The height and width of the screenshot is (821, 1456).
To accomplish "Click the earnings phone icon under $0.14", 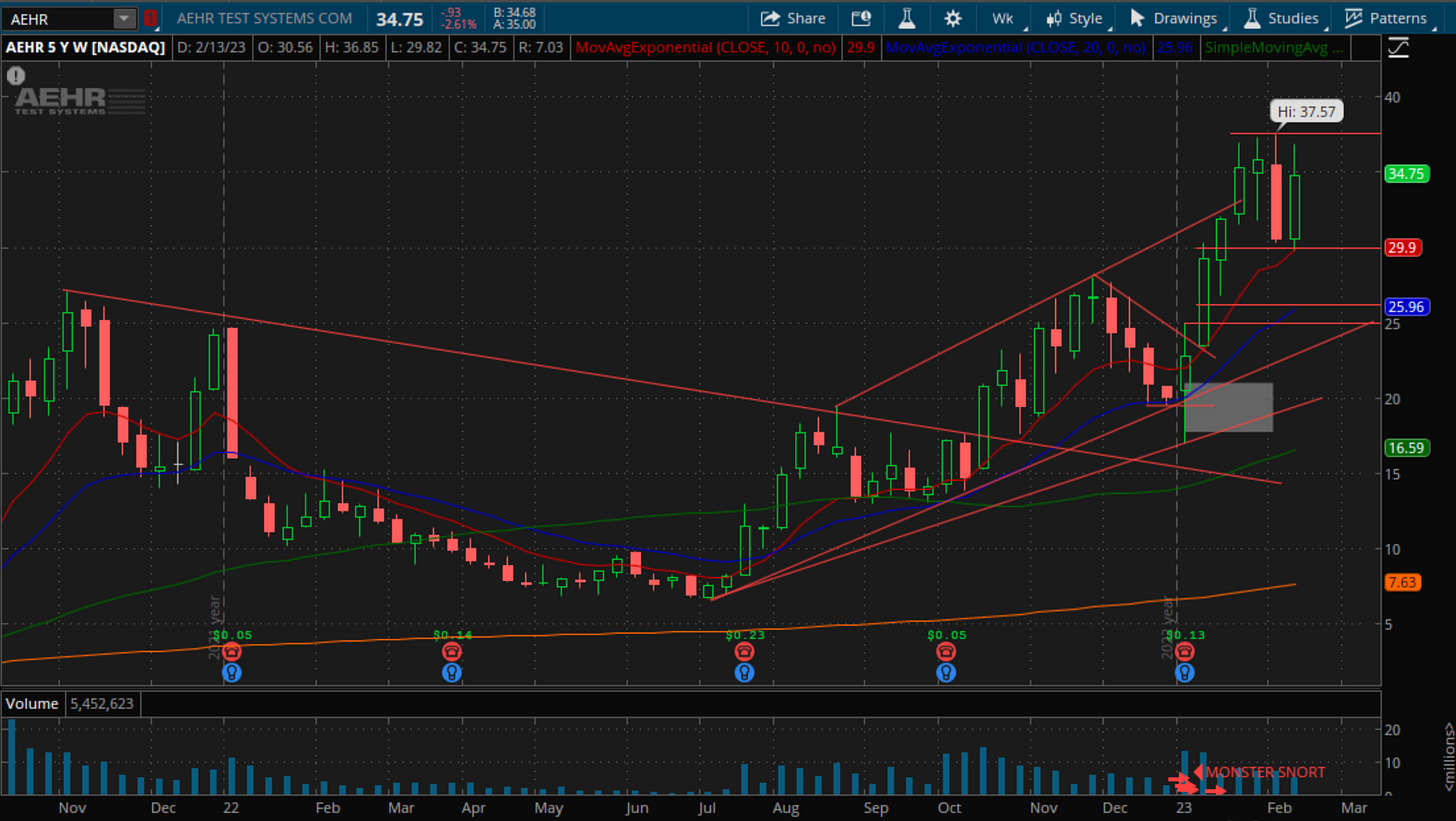I will coord(452,652).
